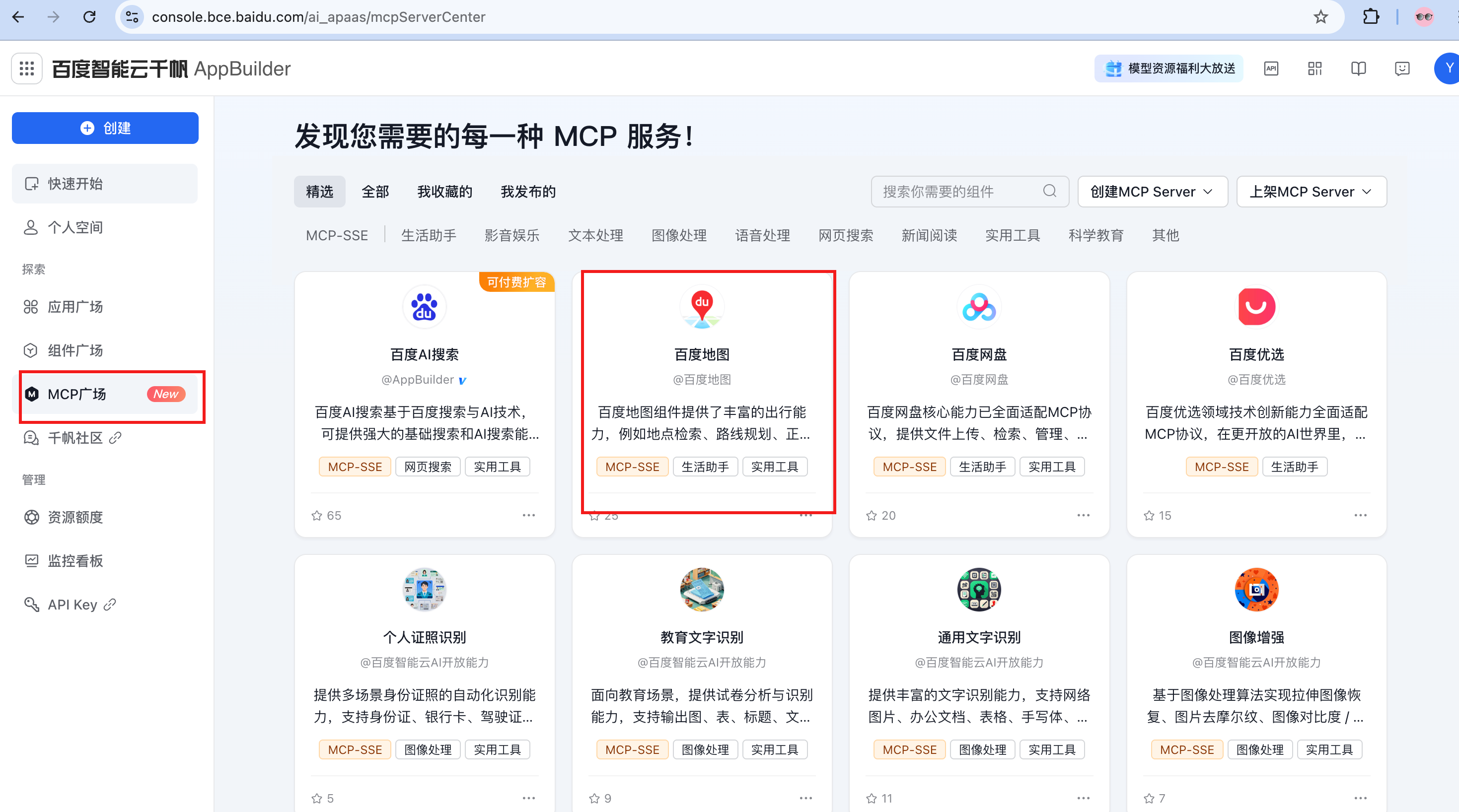
Task: Select the 图像处理 category filter
Action: tap(678, 235)
